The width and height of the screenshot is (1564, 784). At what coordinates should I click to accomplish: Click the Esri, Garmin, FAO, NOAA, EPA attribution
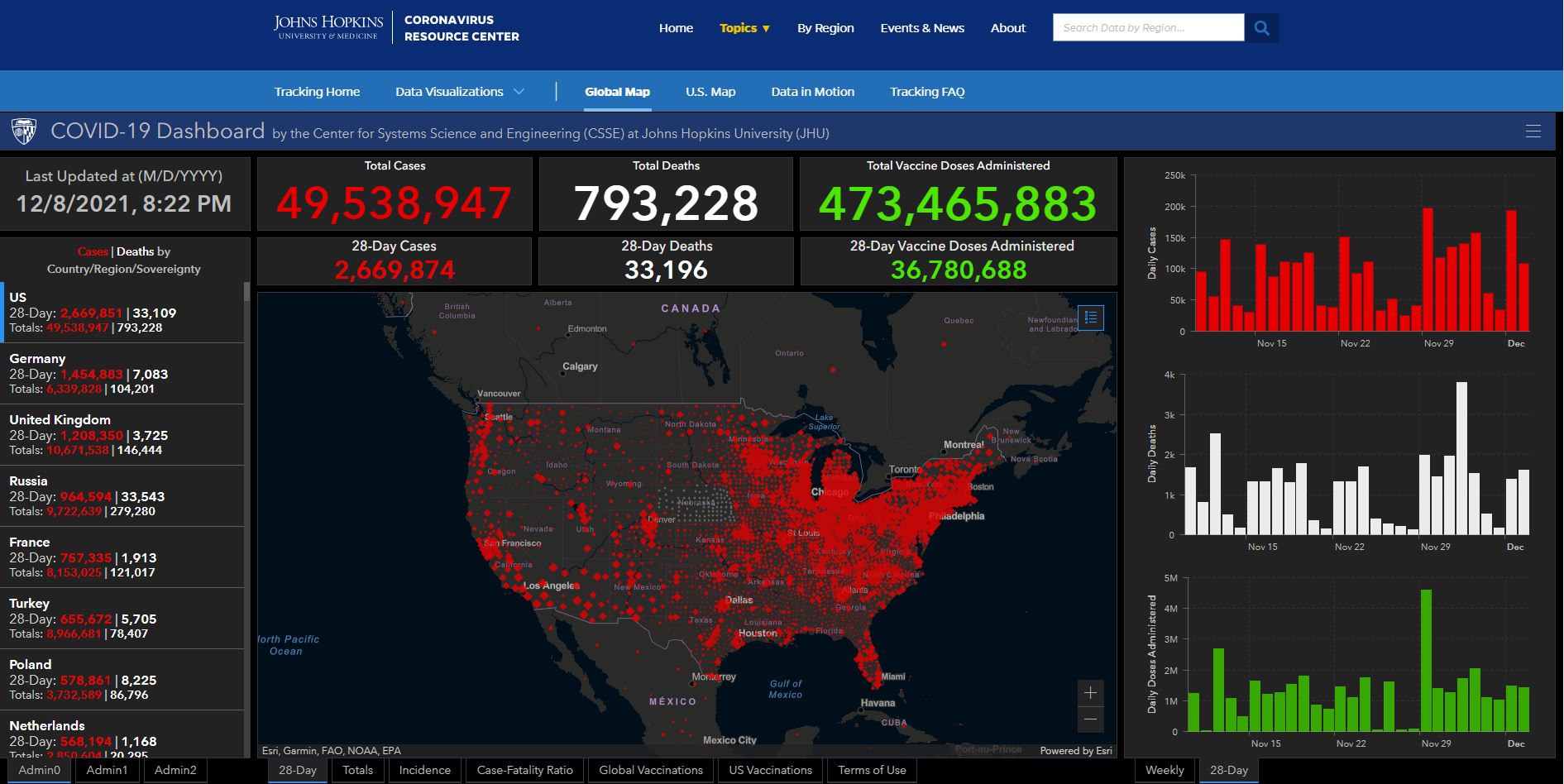[x=331, y=751]
